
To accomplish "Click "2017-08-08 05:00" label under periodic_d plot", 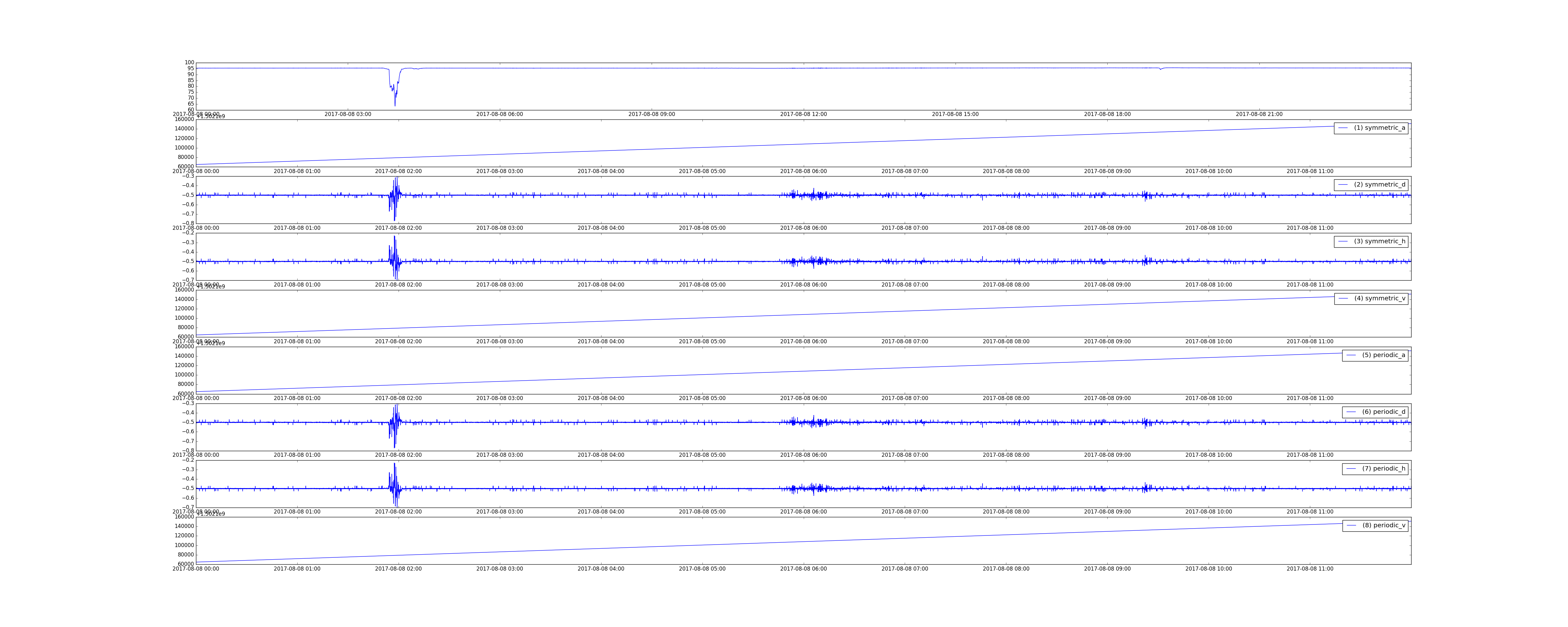I will (x=702, y=455).
